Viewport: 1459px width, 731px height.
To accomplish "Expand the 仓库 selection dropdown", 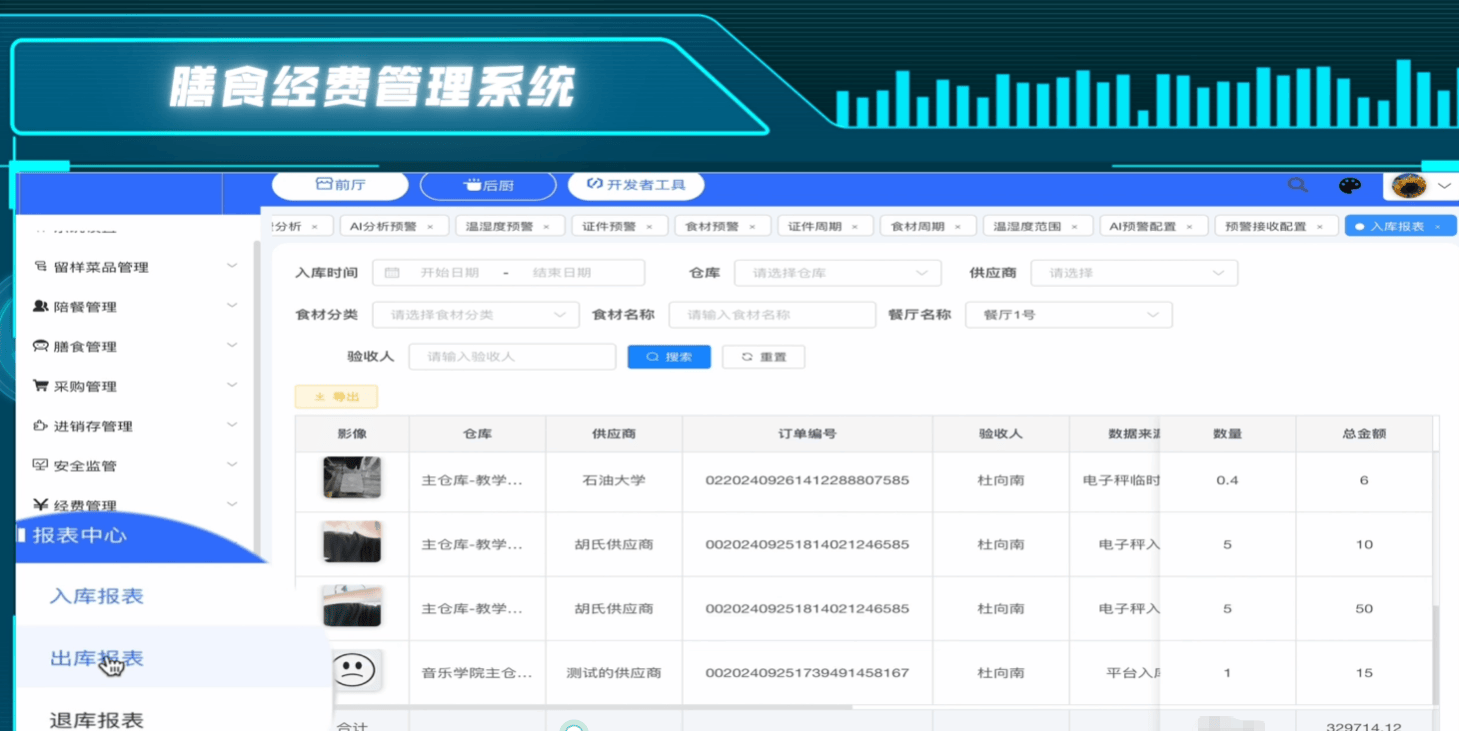I will click(x=837, y=273).
